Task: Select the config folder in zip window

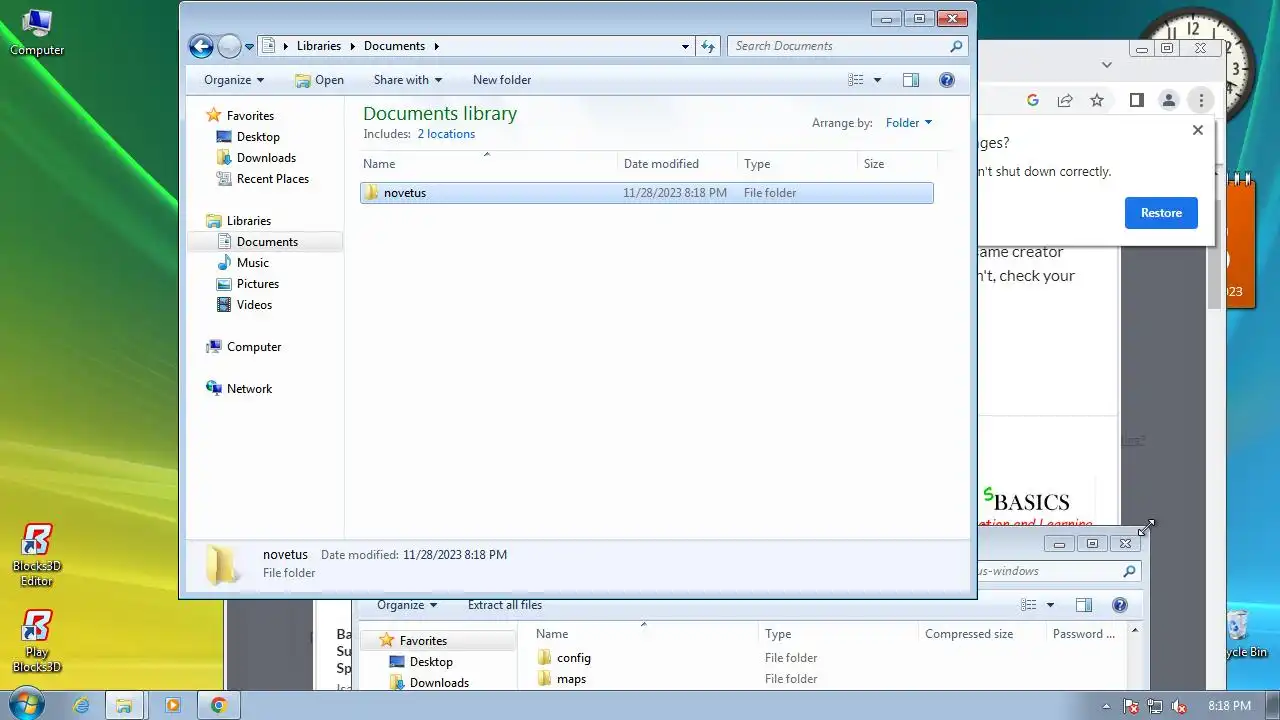Action: tap(574, 658)
